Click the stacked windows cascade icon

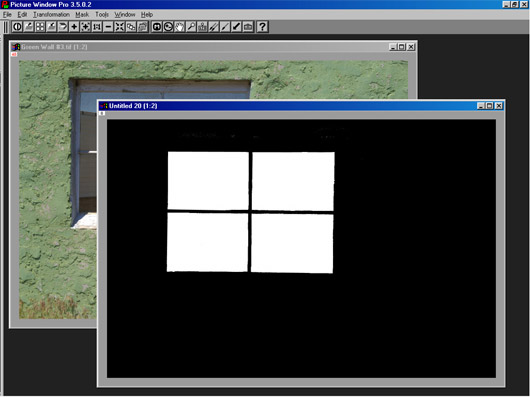(143, 27)
